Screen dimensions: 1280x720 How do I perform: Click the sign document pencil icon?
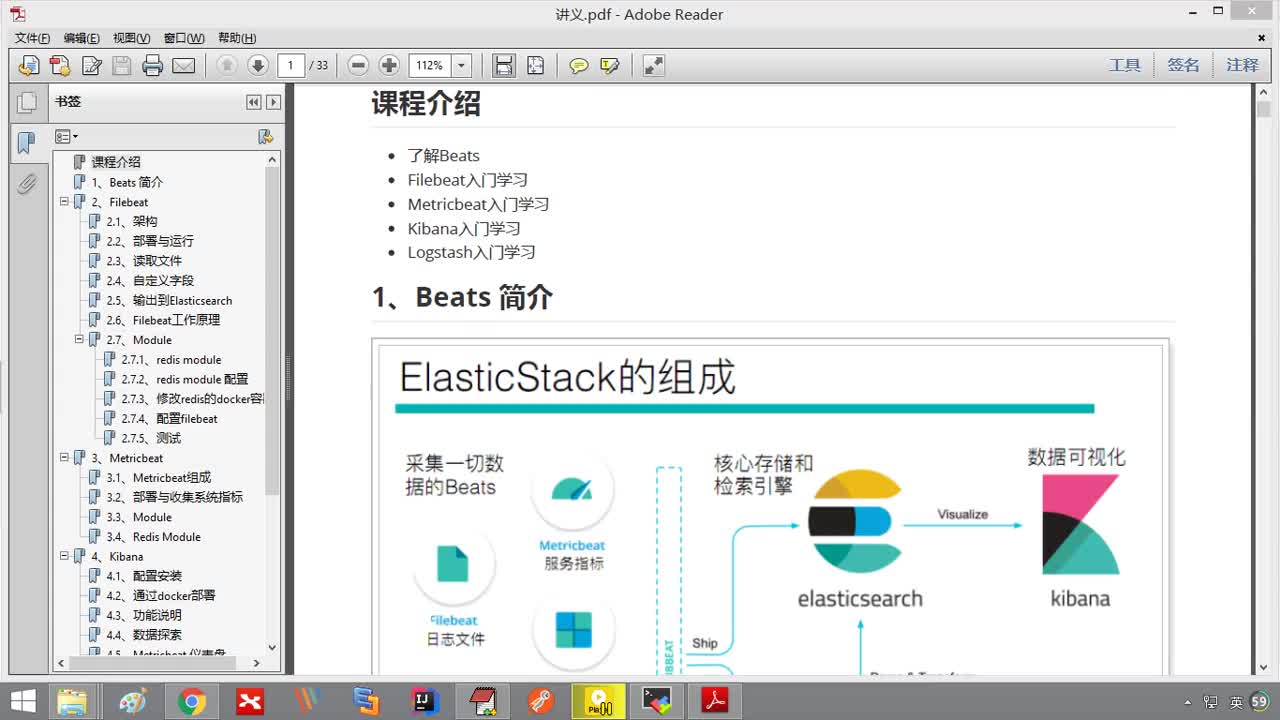pyautogui.click(x=92, y=66)
